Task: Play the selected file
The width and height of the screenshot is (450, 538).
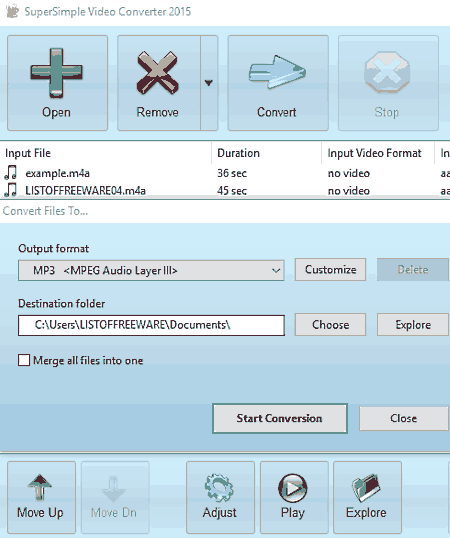Action: tap(294, 497)
